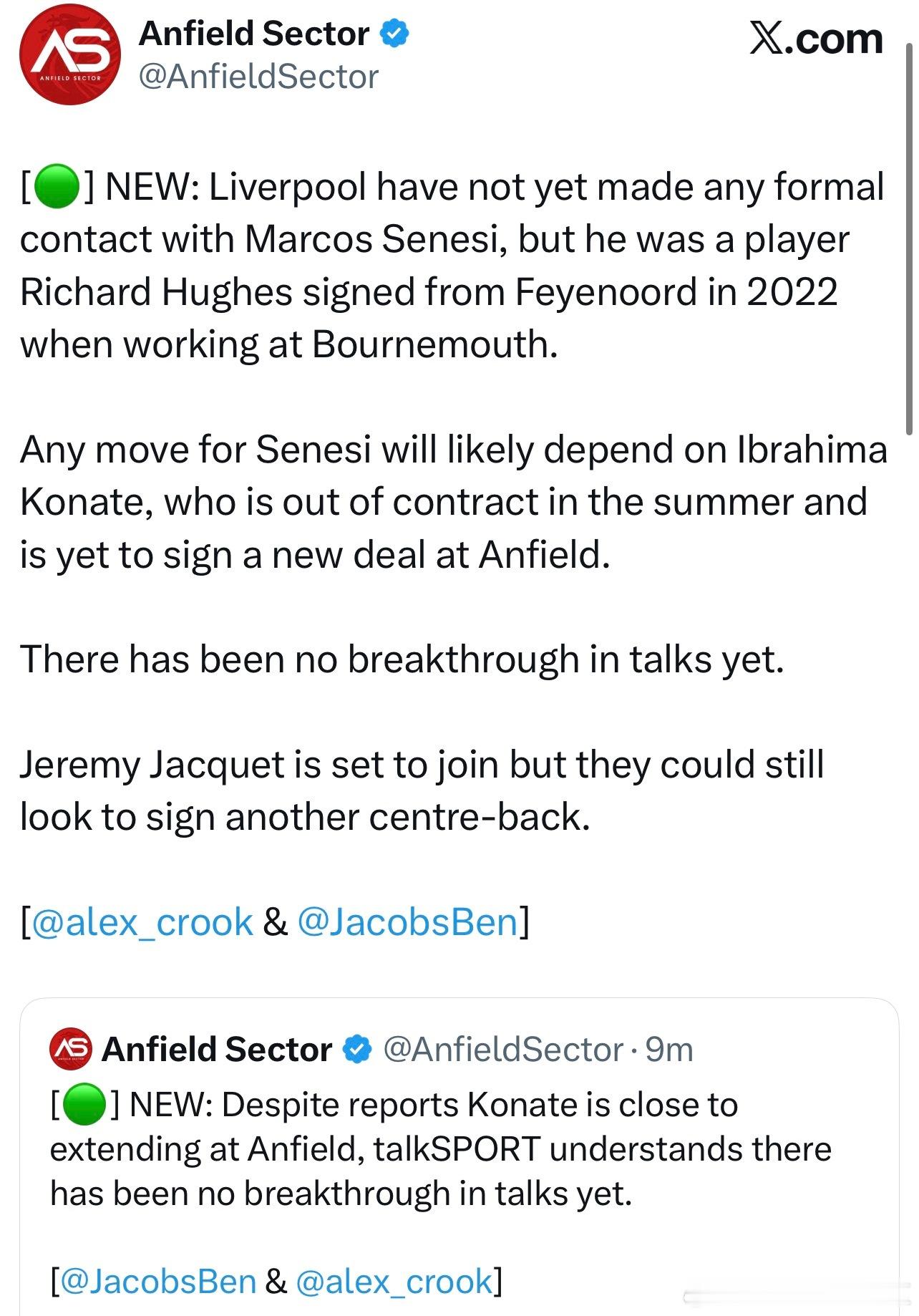Image resolution: width=919 pixels, height=1316 pixels.
Task: Click the small Anfield Sector avatar in the quoted post
Action: (70, 1050)
